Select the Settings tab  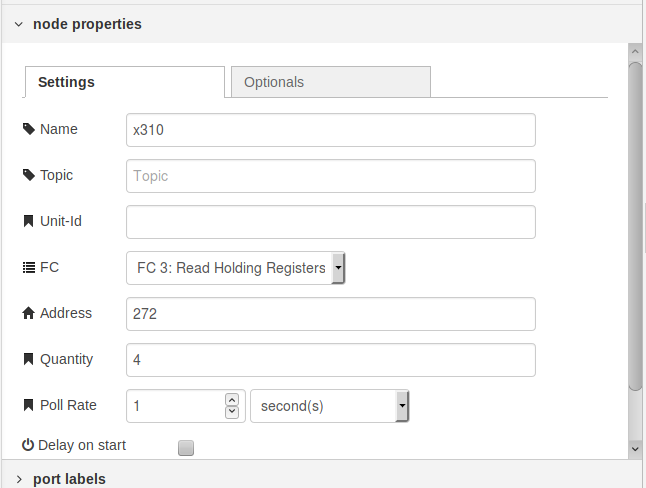click(x=125, y=82)
